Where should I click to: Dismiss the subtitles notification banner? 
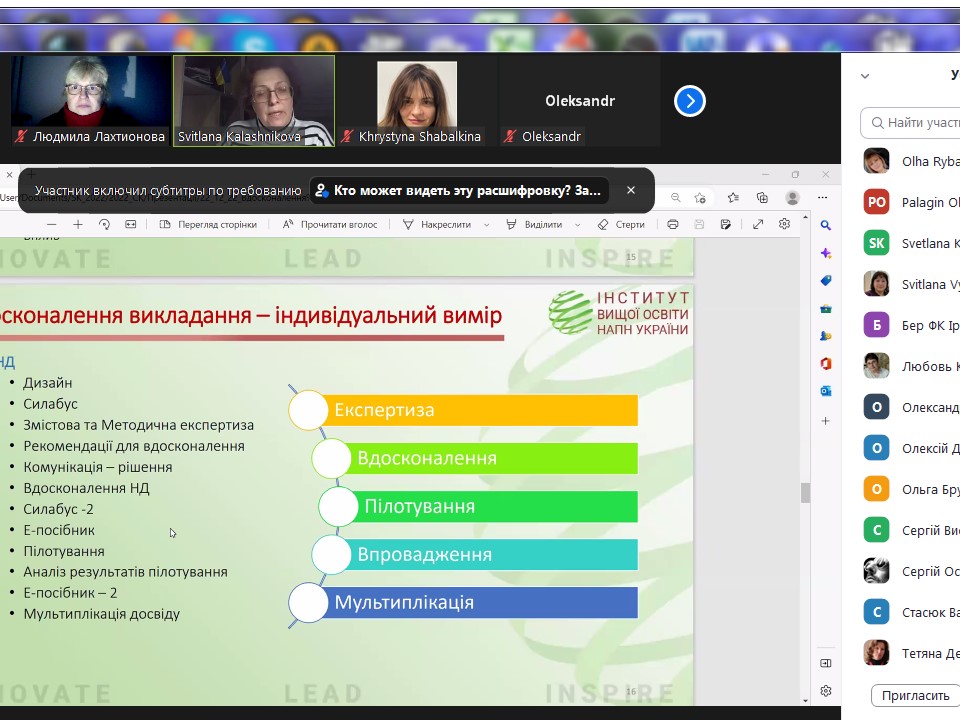coord(631,190)
